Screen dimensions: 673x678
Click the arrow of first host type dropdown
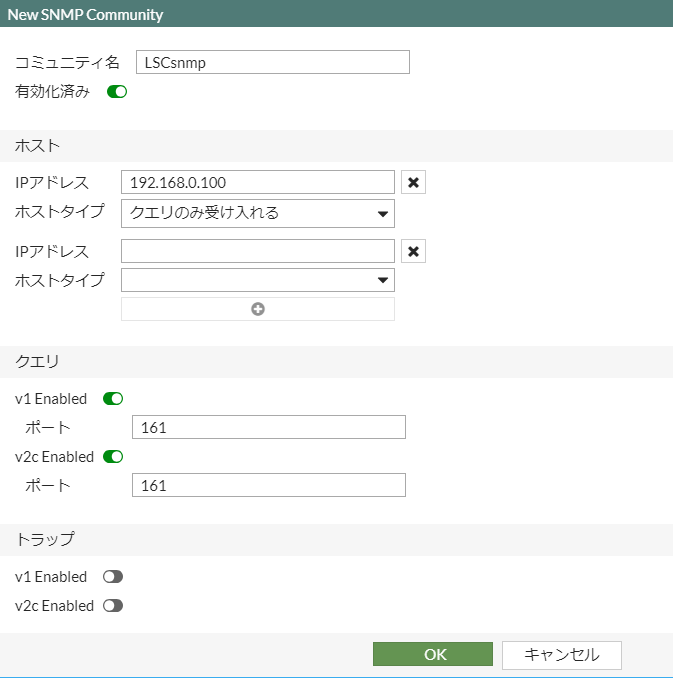tap(382, 214)
